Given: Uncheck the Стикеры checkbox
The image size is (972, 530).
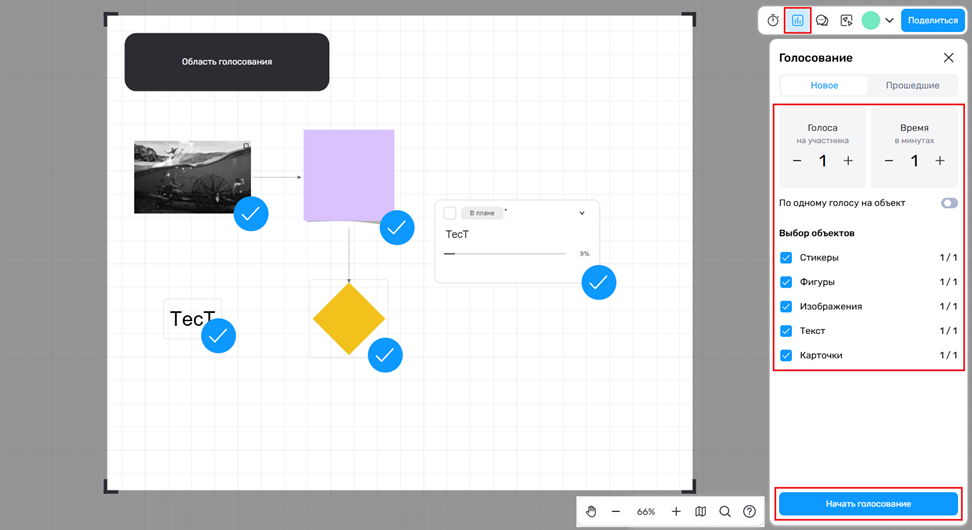Looking at the screenshot, I should click(786, 258).
